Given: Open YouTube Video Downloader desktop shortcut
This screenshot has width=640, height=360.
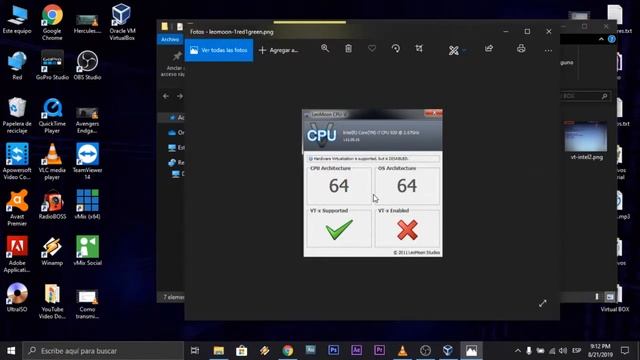Looking at the screenshot, I should [x=52, y=301].
